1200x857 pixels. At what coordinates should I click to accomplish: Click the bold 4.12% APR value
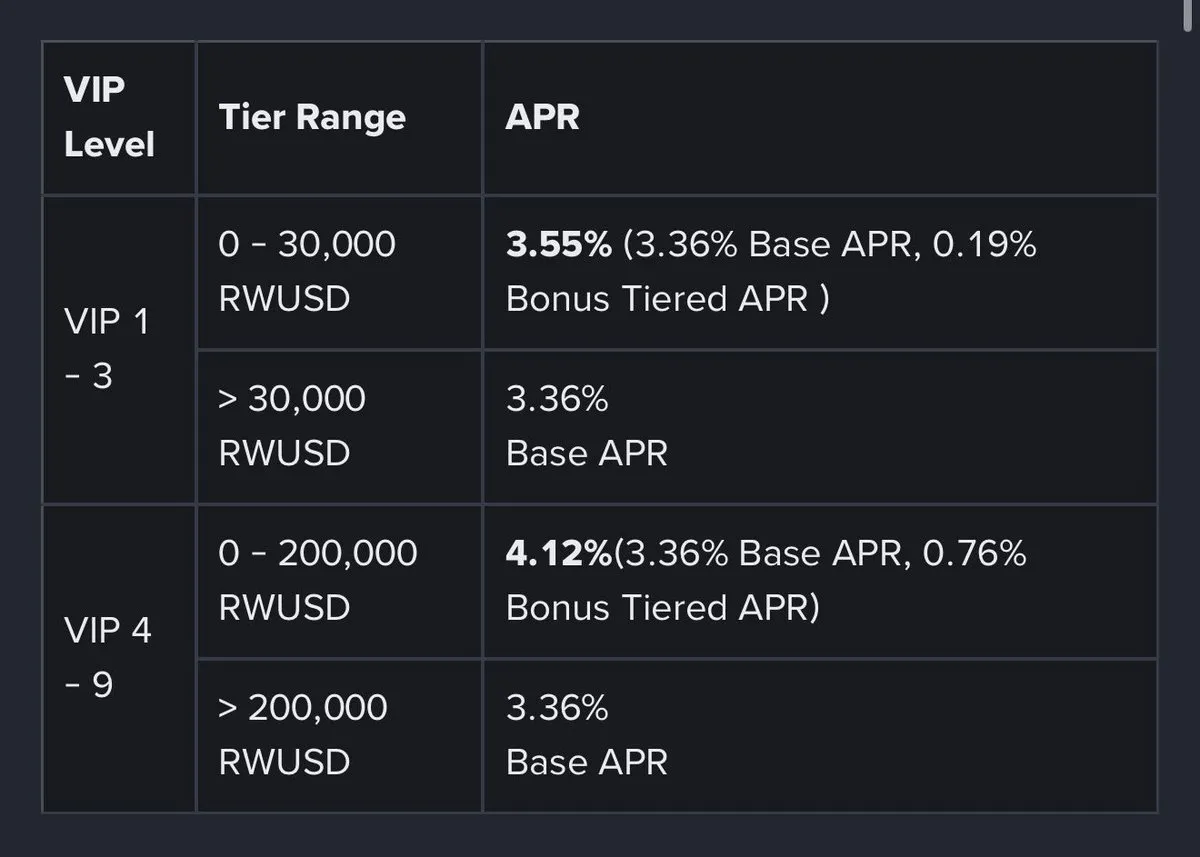(558, 553)
